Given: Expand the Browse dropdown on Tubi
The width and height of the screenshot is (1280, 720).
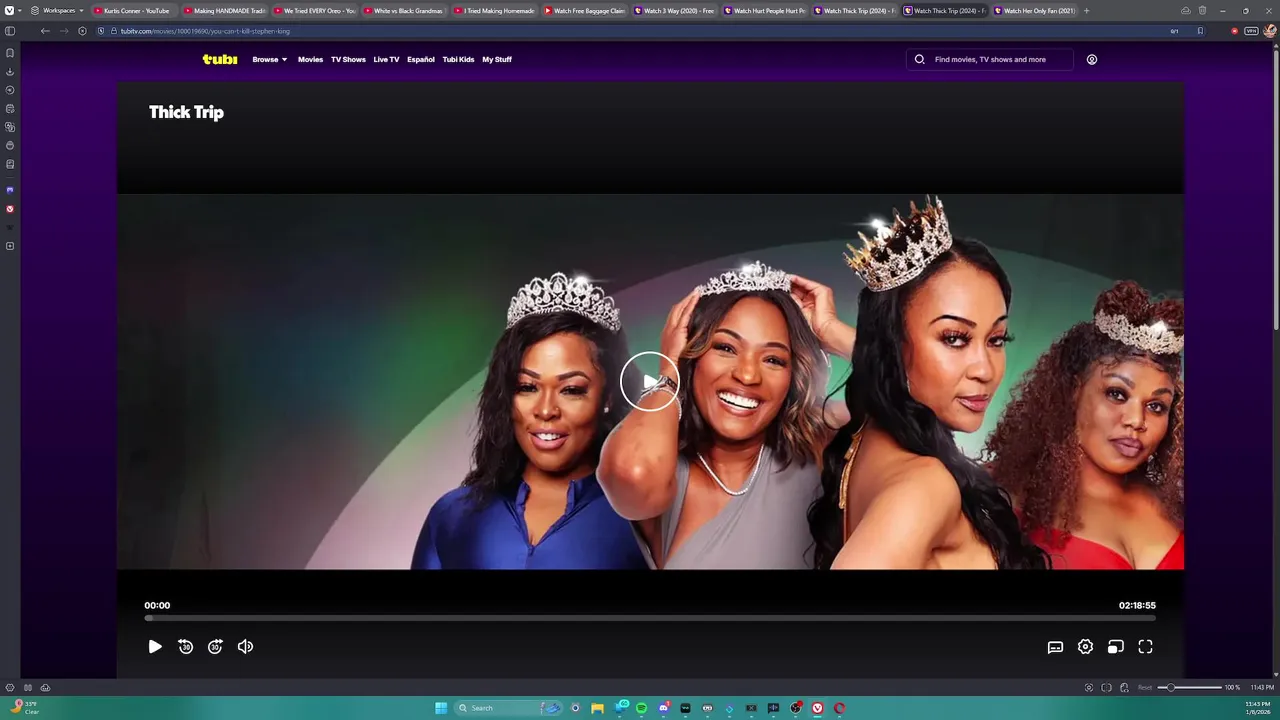Looking at the screenshot, I should click(x=270, y=59).
